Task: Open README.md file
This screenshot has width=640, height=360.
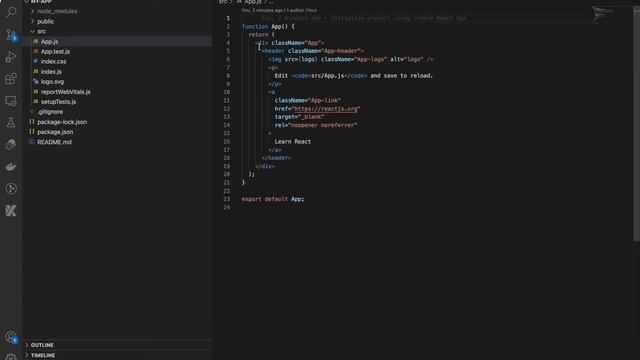Action: click(x=54, y=142)
